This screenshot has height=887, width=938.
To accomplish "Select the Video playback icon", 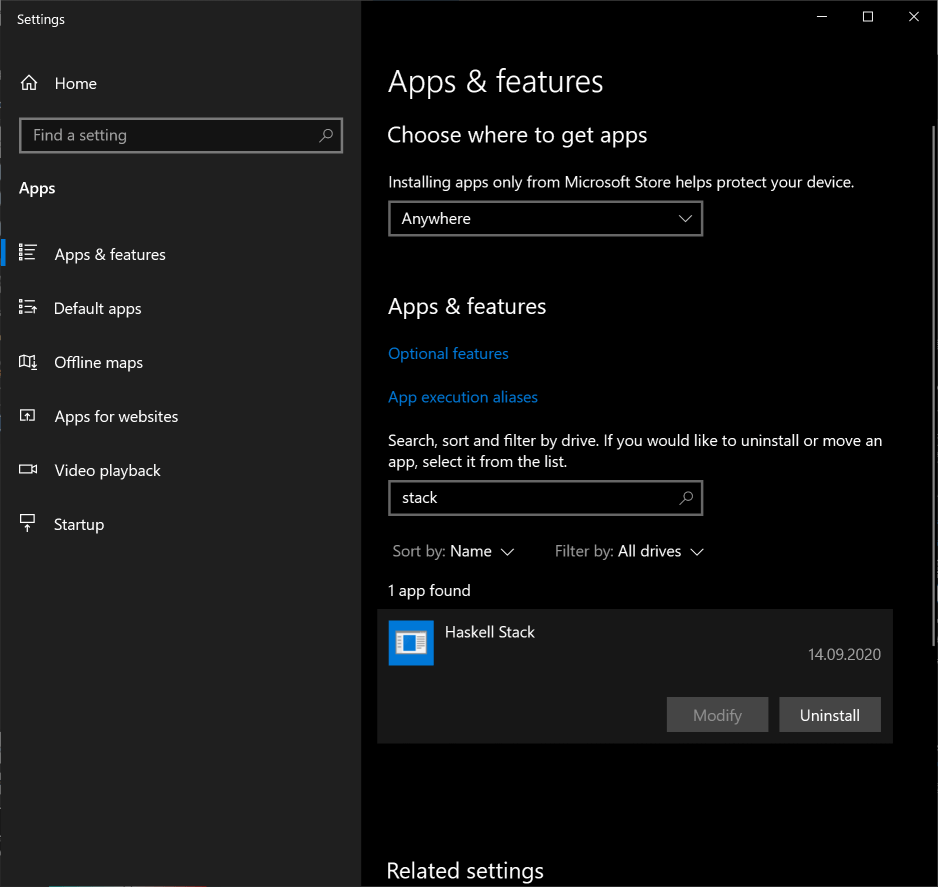I will click(x=29, y=470).
